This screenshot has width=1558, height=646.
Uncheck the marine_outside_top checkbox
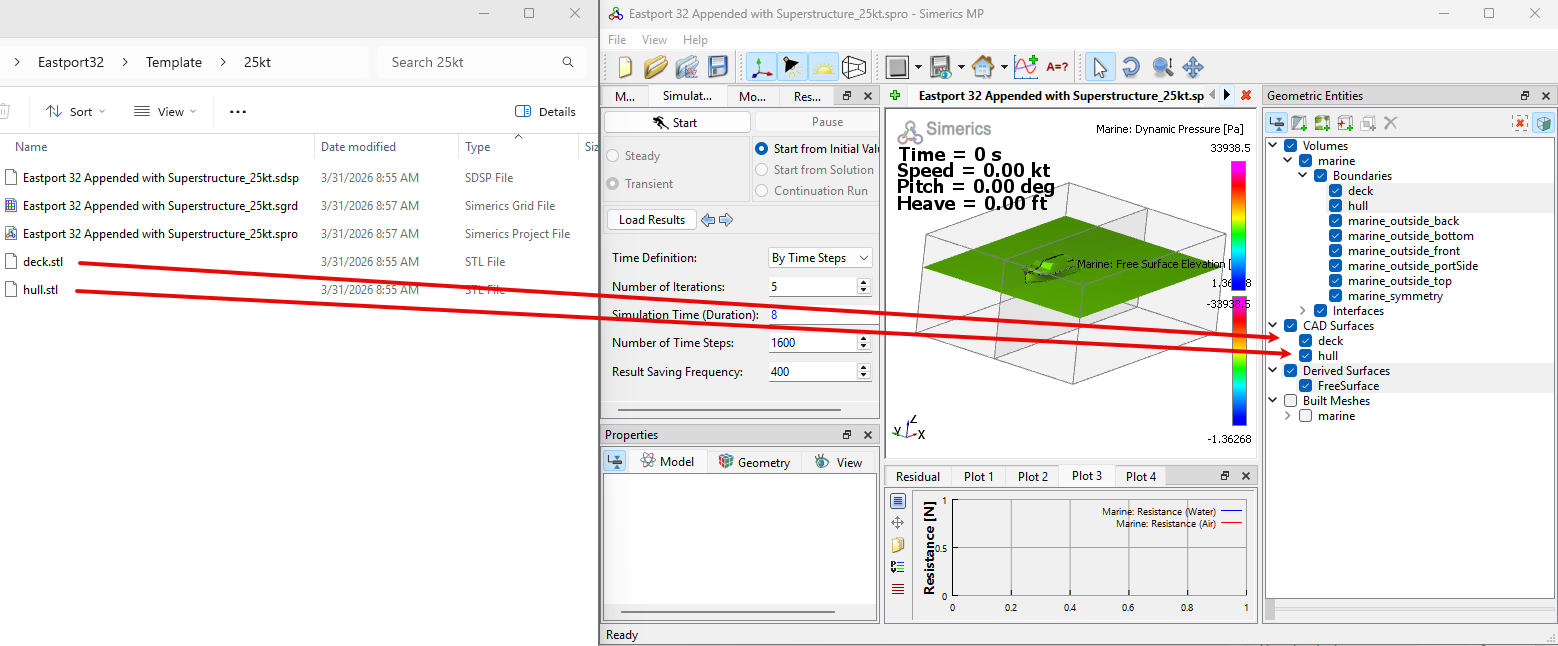pos(1336,281)
